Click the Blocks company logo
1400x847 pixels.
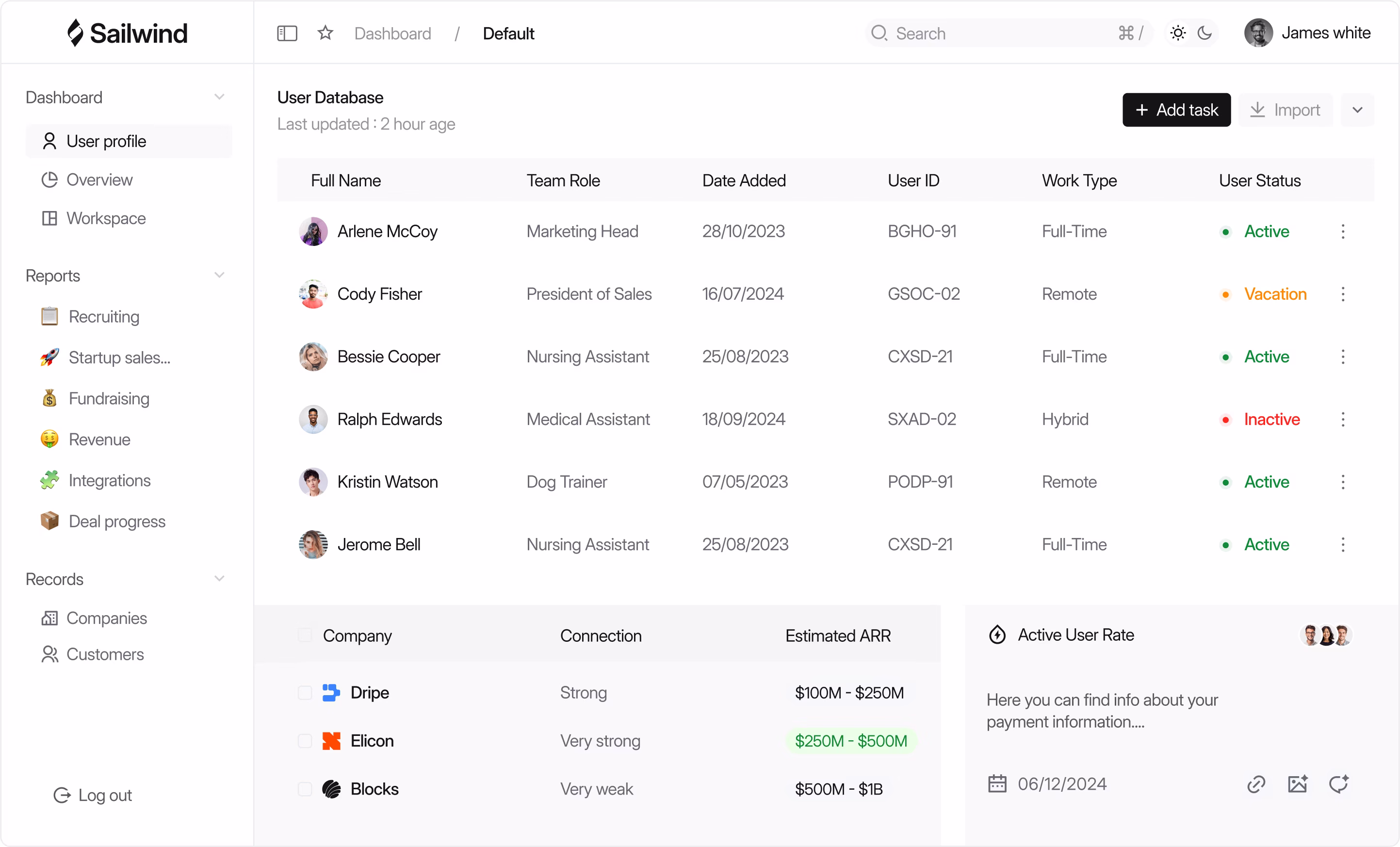[331, 789]
